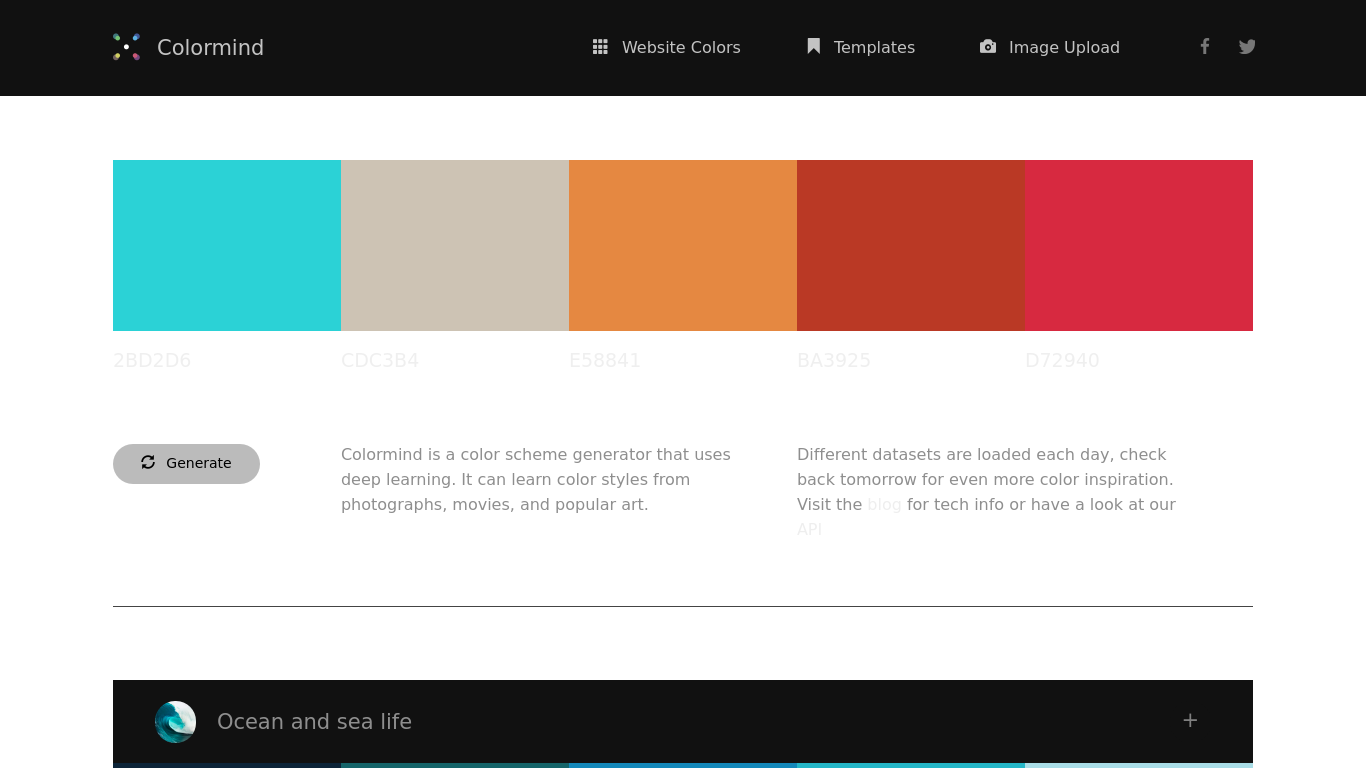Click the 2BD2D6 hex code text
1366x768 pixels.
click(x=152, y=360)
